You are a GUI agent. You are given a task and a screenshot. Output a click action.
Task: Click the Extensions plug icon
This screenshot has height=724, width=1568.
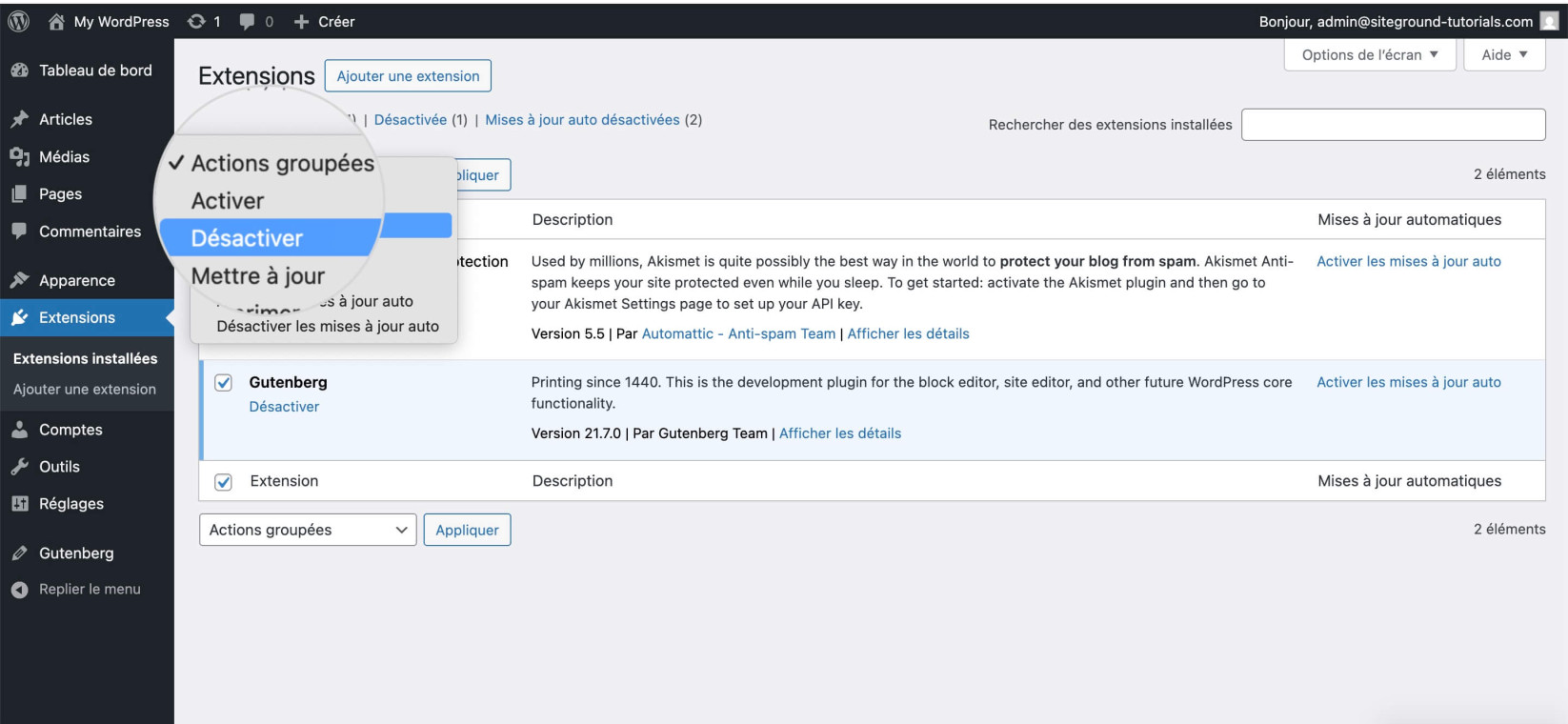tap(19, 317)
